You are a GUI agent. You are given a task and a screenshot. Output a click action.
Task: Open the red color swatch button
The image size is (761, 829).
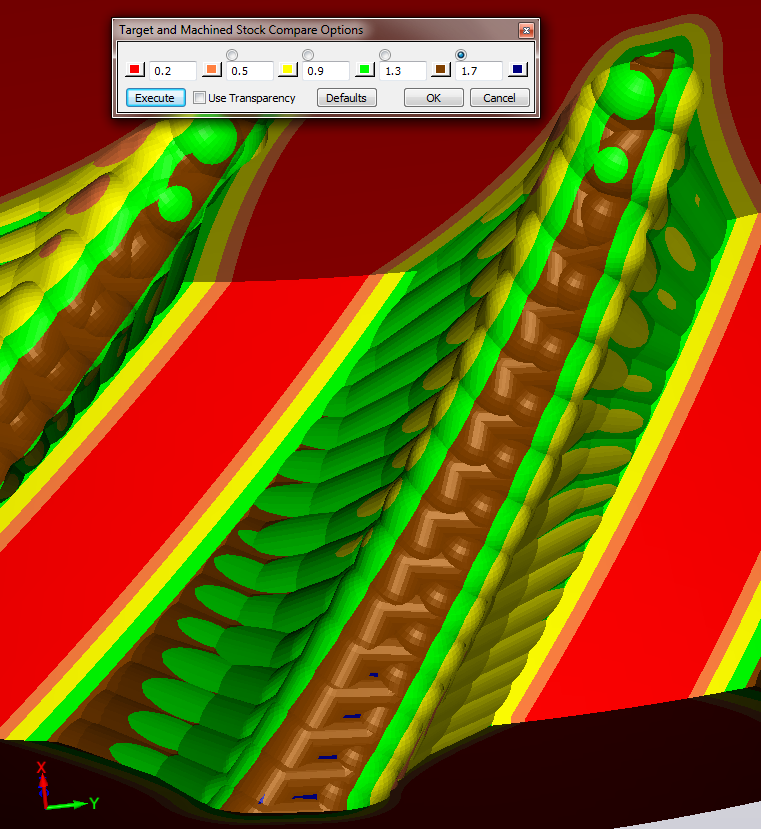point(135,69)
